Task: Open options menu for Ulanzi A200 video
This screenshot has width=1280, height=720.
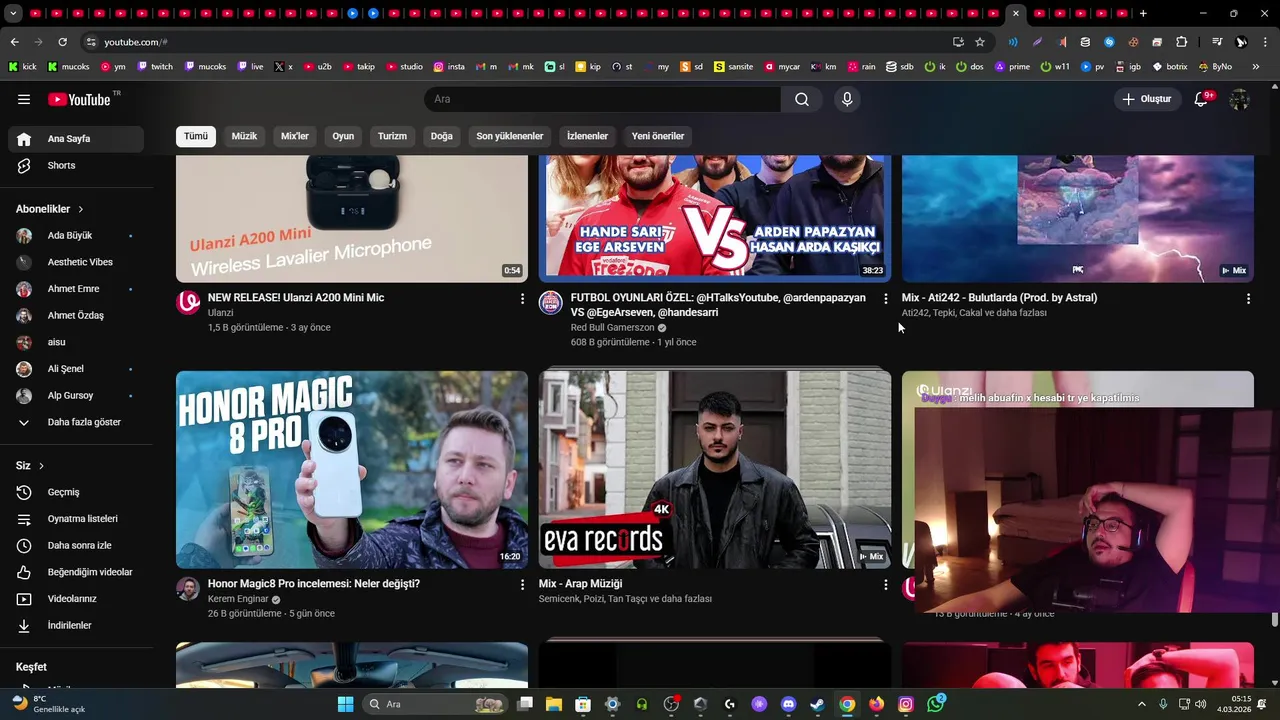Action: tap(522, 298)
